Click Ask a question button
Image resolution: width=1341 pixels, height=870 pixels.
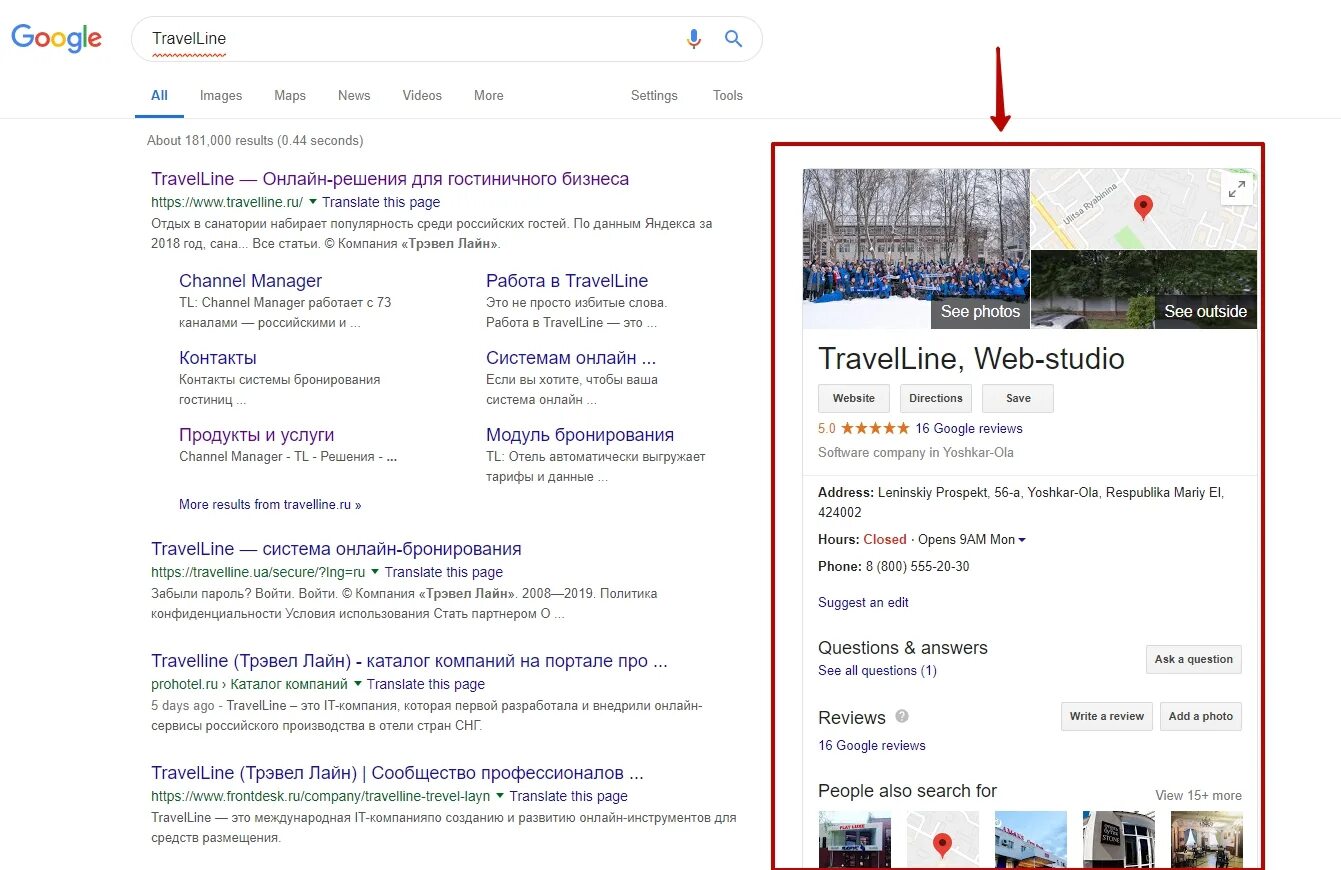tap(1193, 659)
